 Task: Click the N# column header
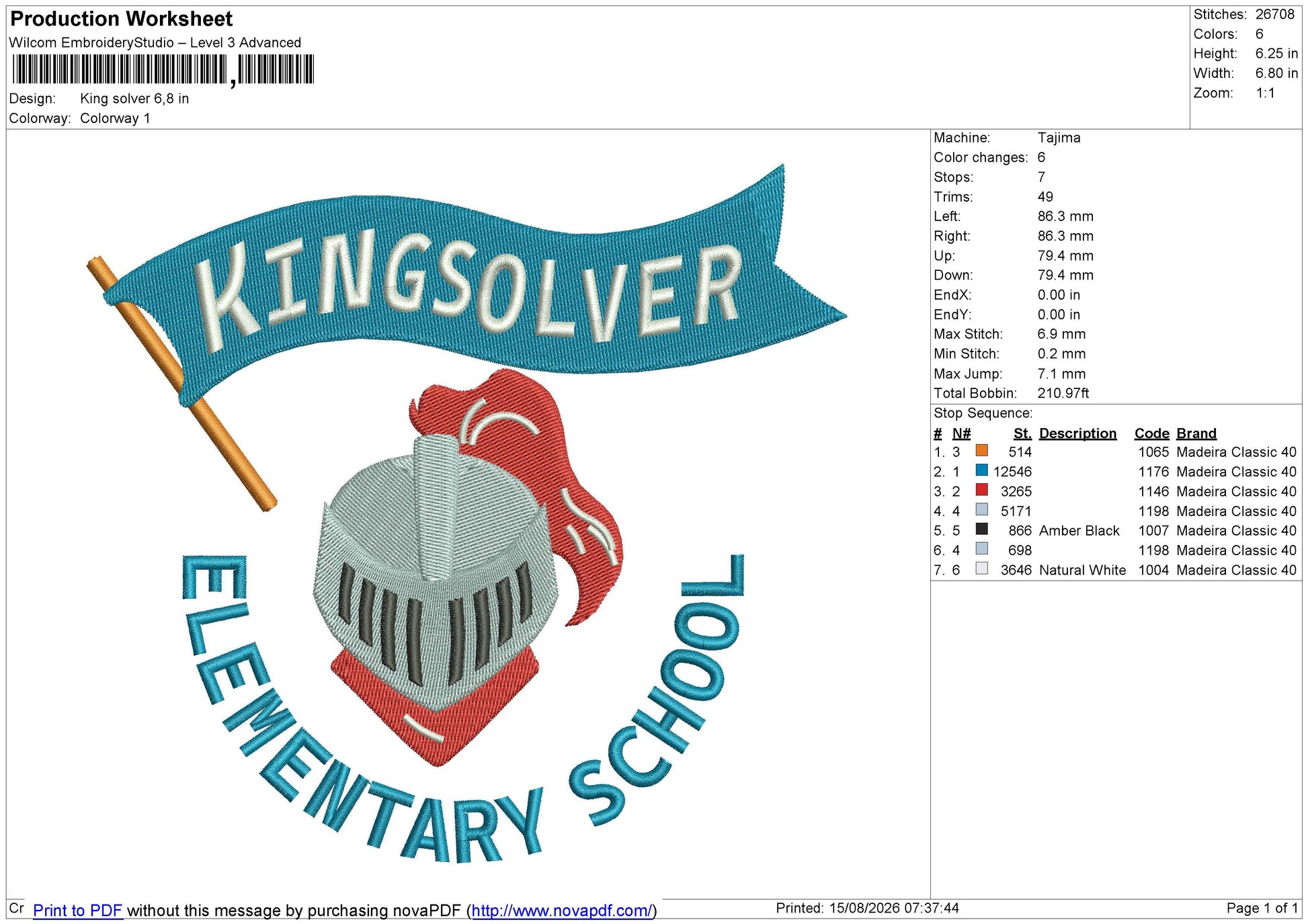[961, 433]
